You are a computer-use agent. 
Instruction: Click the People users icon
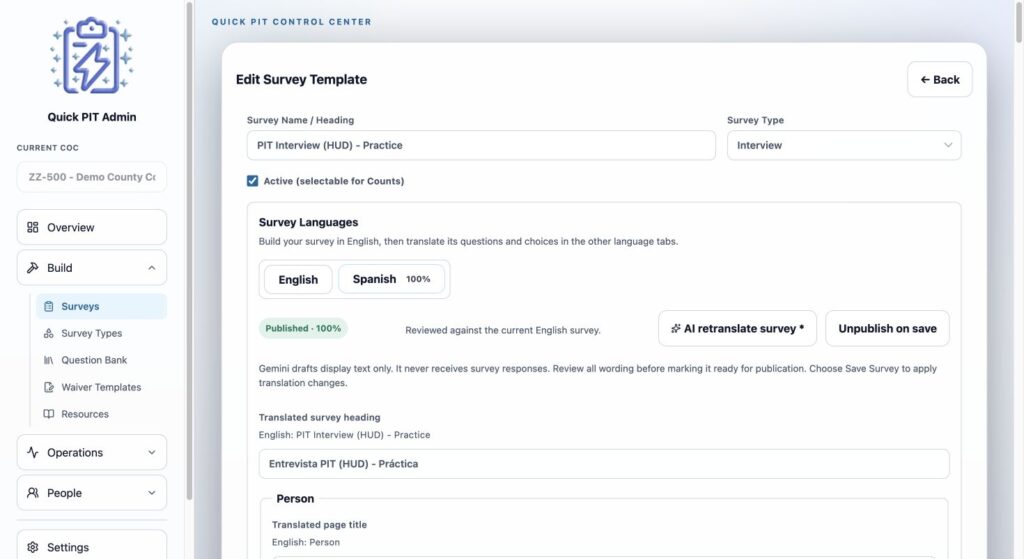point(33,493)
